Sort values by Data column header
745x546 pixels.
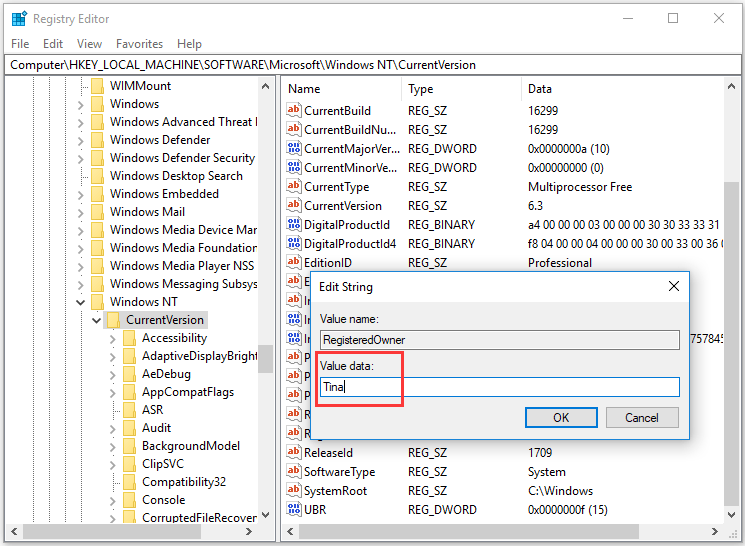tap(622, 89)
